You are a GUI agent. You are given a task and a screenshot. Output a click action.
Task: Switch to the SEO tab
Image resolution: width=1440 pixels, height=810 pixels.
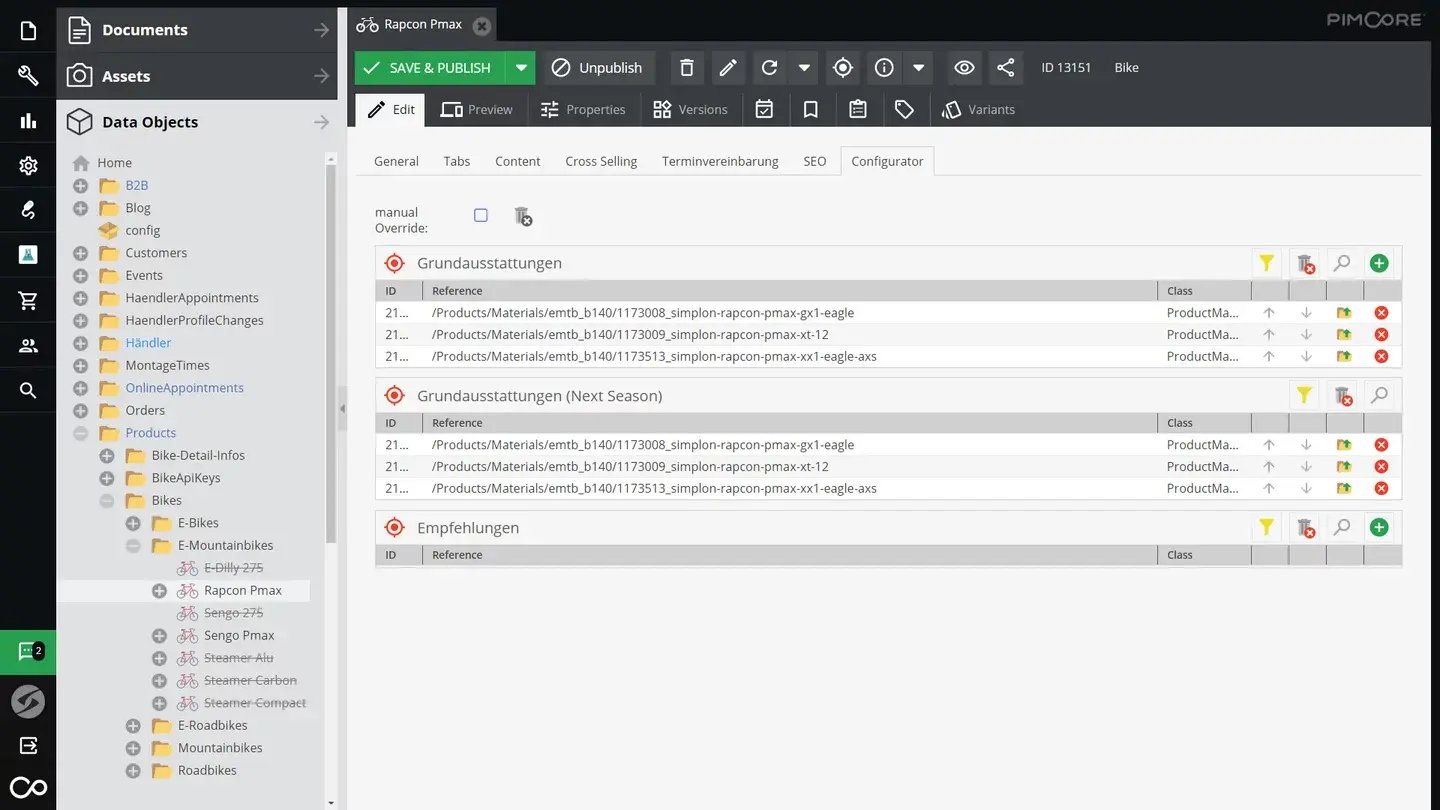click(x=815, y=161)
